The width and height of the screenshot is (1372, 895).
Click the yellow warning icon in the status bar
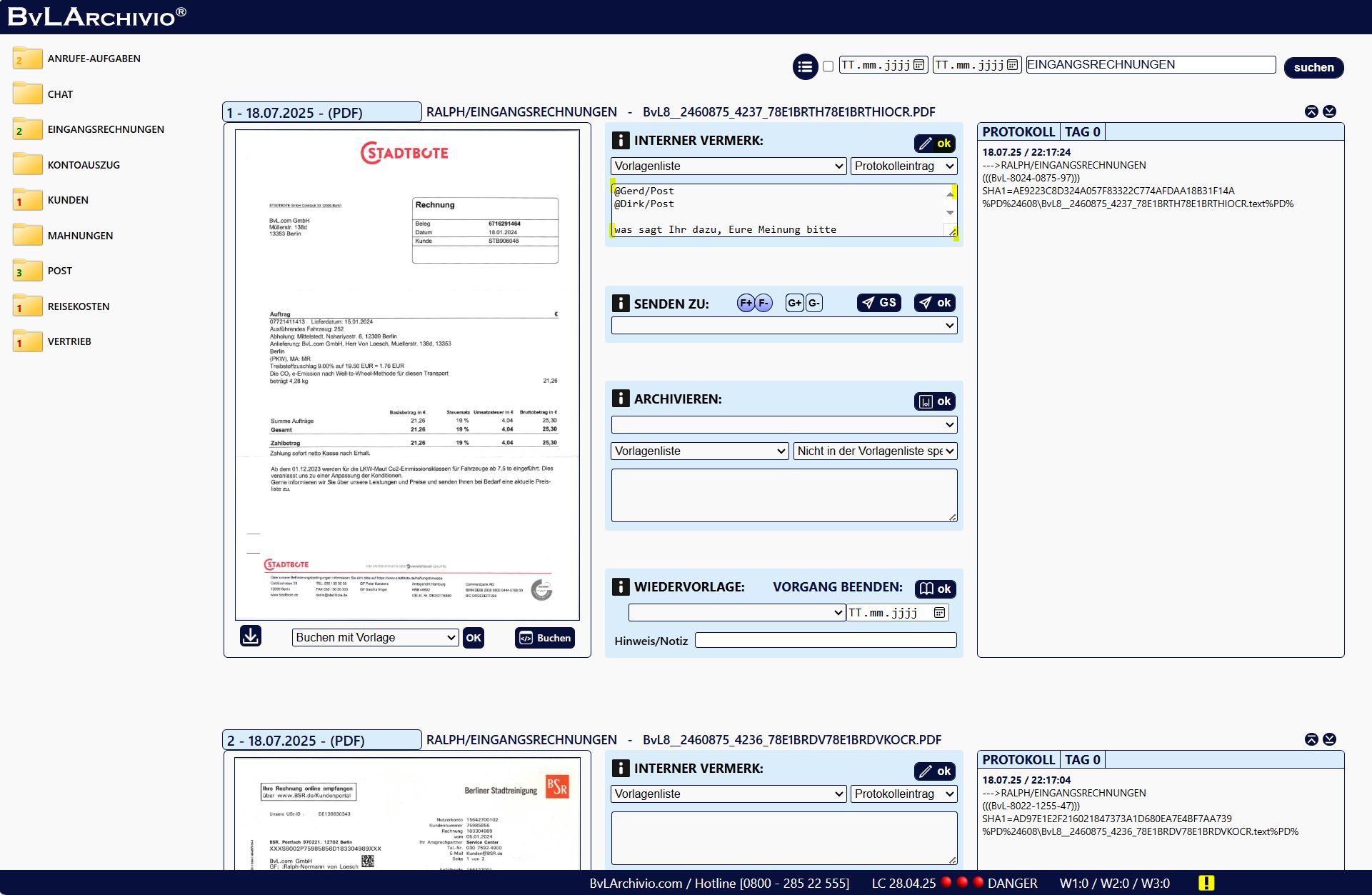(x=1206, y=883)
